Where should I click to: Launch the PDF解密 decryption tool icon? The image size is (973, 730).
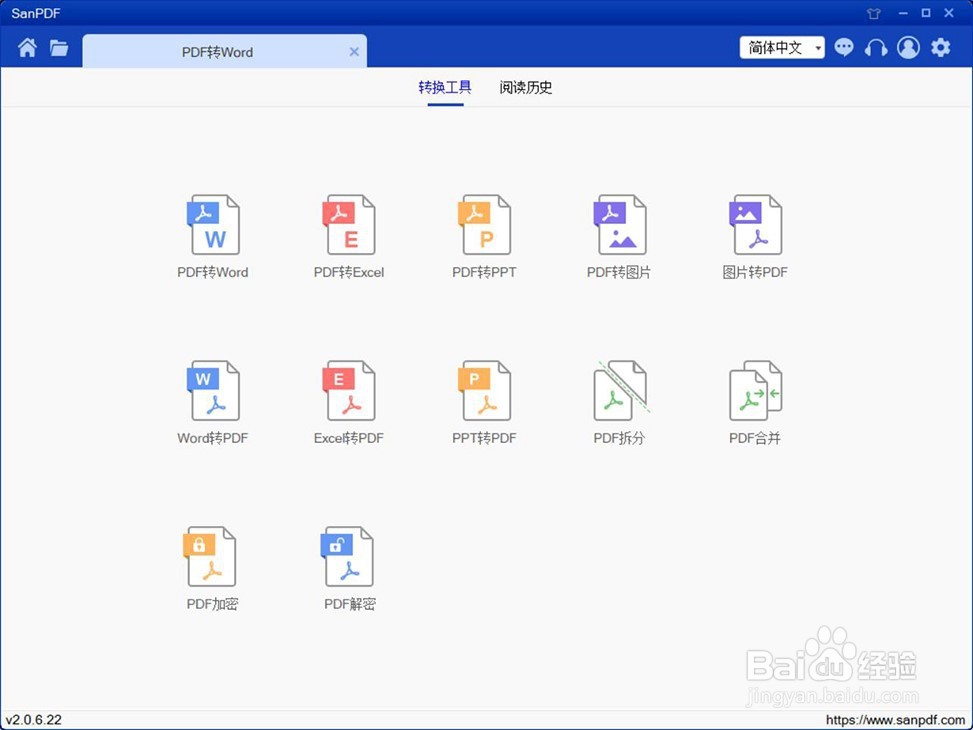pos(347,556)
